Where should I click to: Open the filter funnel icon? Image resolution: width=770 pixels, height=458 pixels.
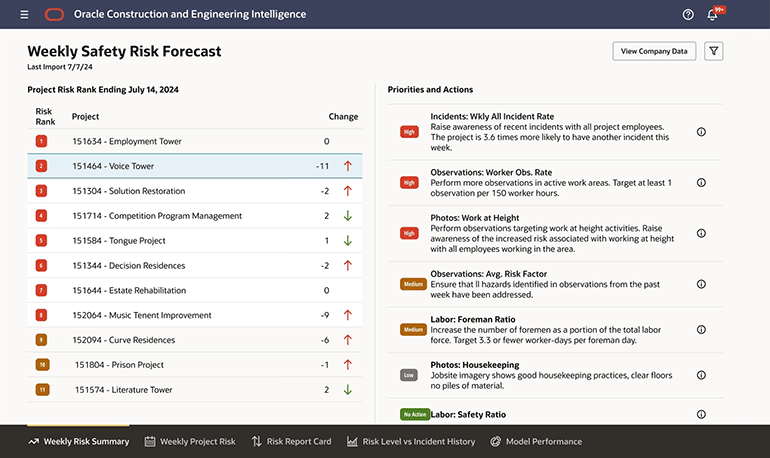pos(713,51)
